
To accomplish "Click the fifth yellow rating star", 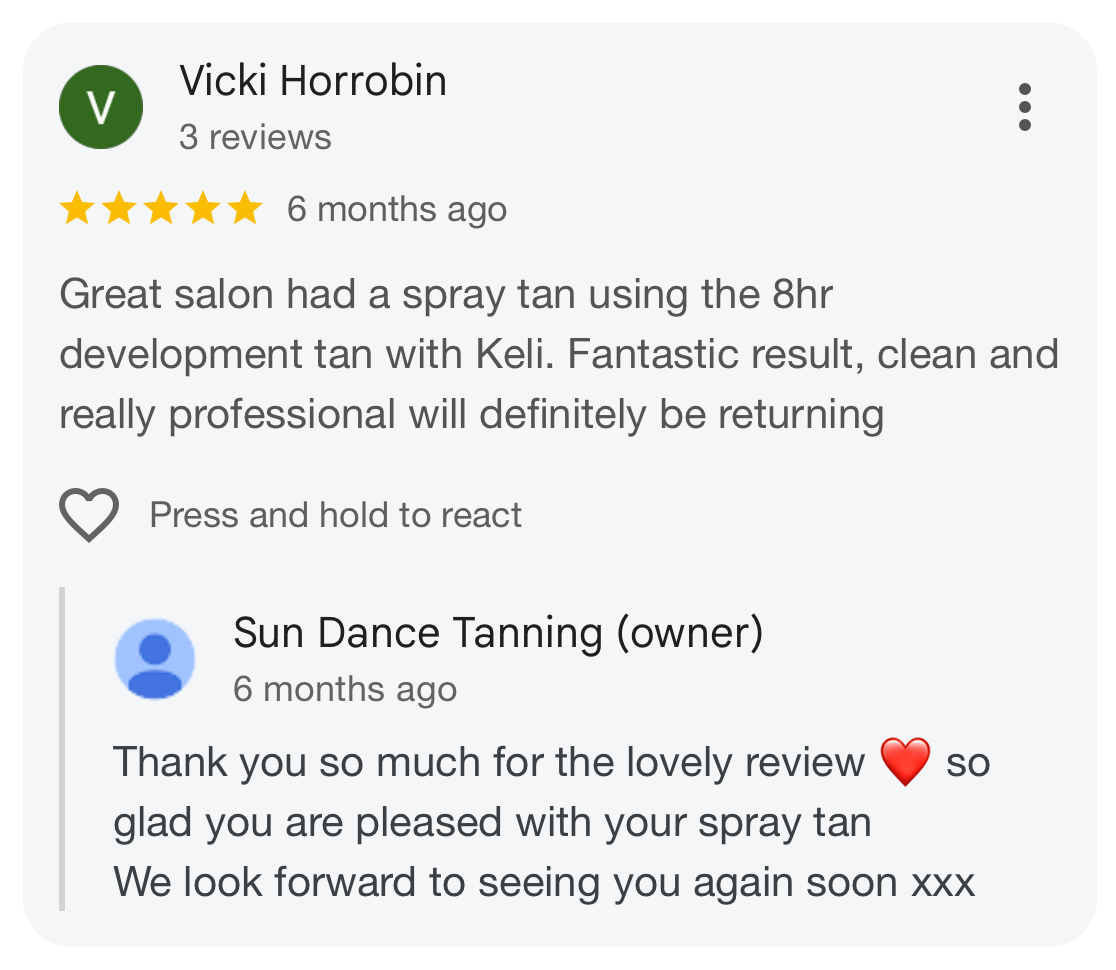I will tap(246, 209).
